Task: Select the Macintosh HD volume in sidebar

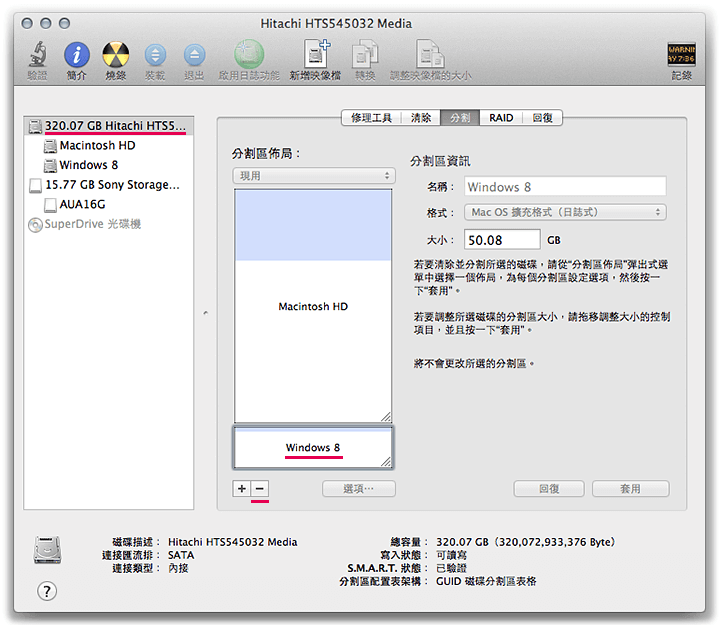Action: [x=108, y=146]
